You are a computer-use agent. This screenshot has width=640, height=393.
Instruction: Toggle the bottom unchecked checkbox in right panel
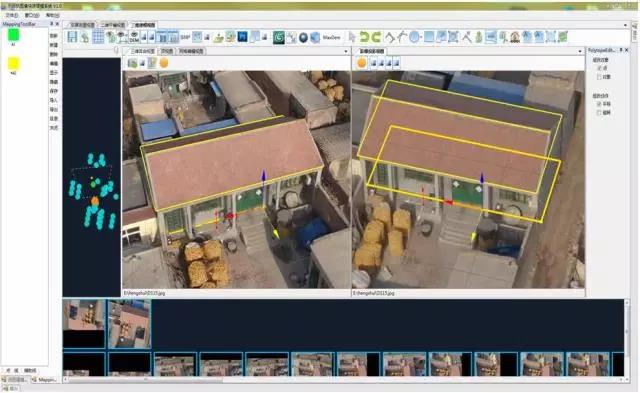[x=600, y=112]
